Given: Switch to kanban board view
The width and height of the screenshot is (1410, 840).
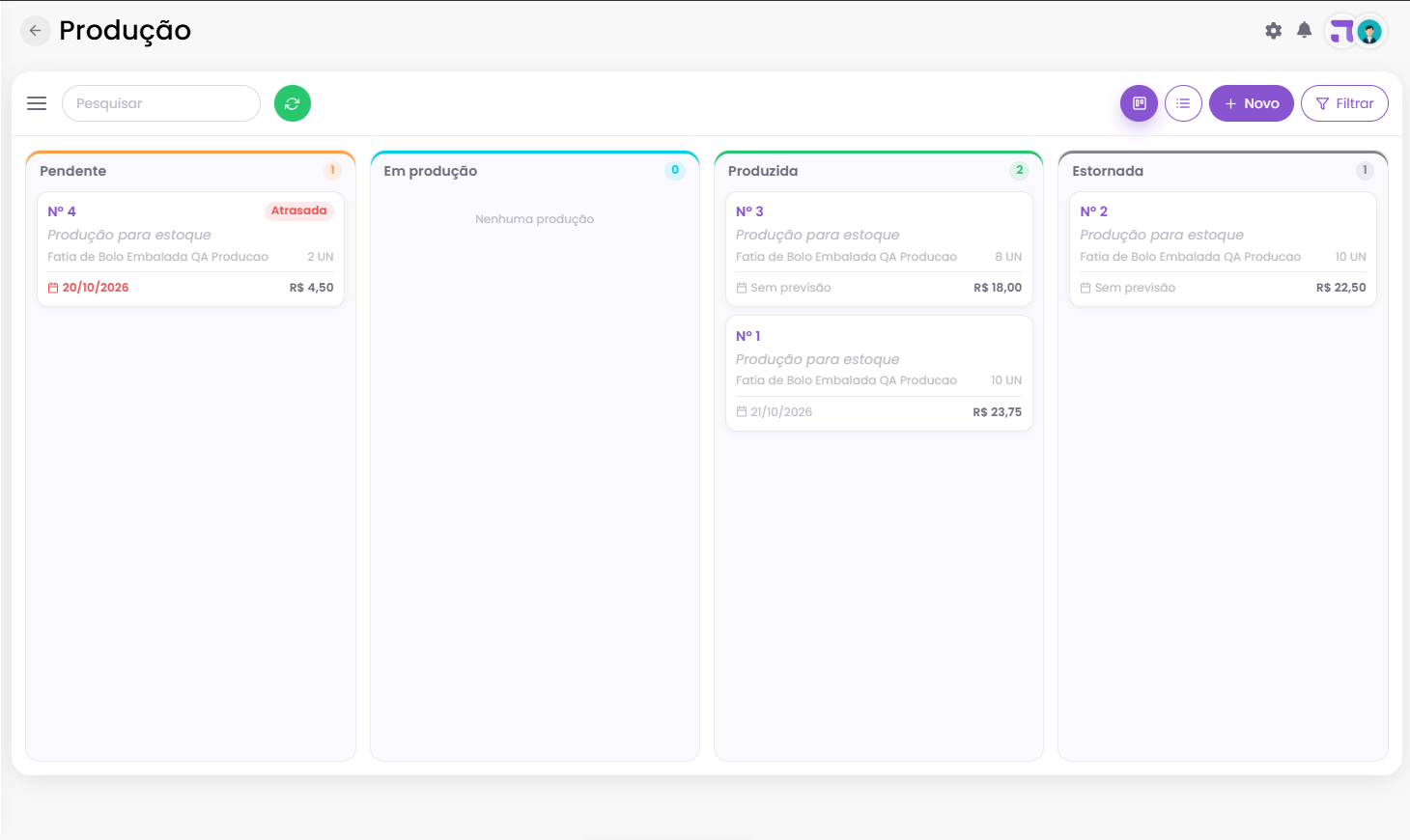Looking at the screenshot, I should pos(1139,103).
